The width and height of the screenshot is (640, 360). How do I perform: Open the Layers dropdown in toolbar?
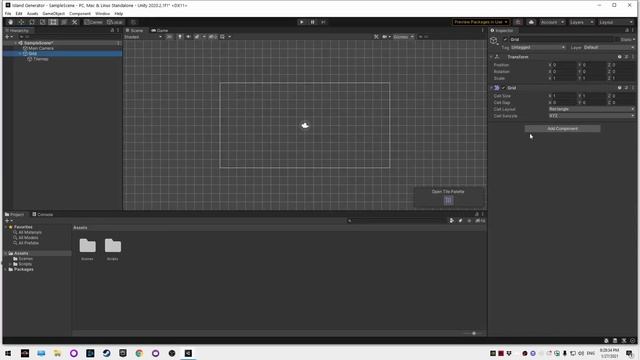[581, 22]
